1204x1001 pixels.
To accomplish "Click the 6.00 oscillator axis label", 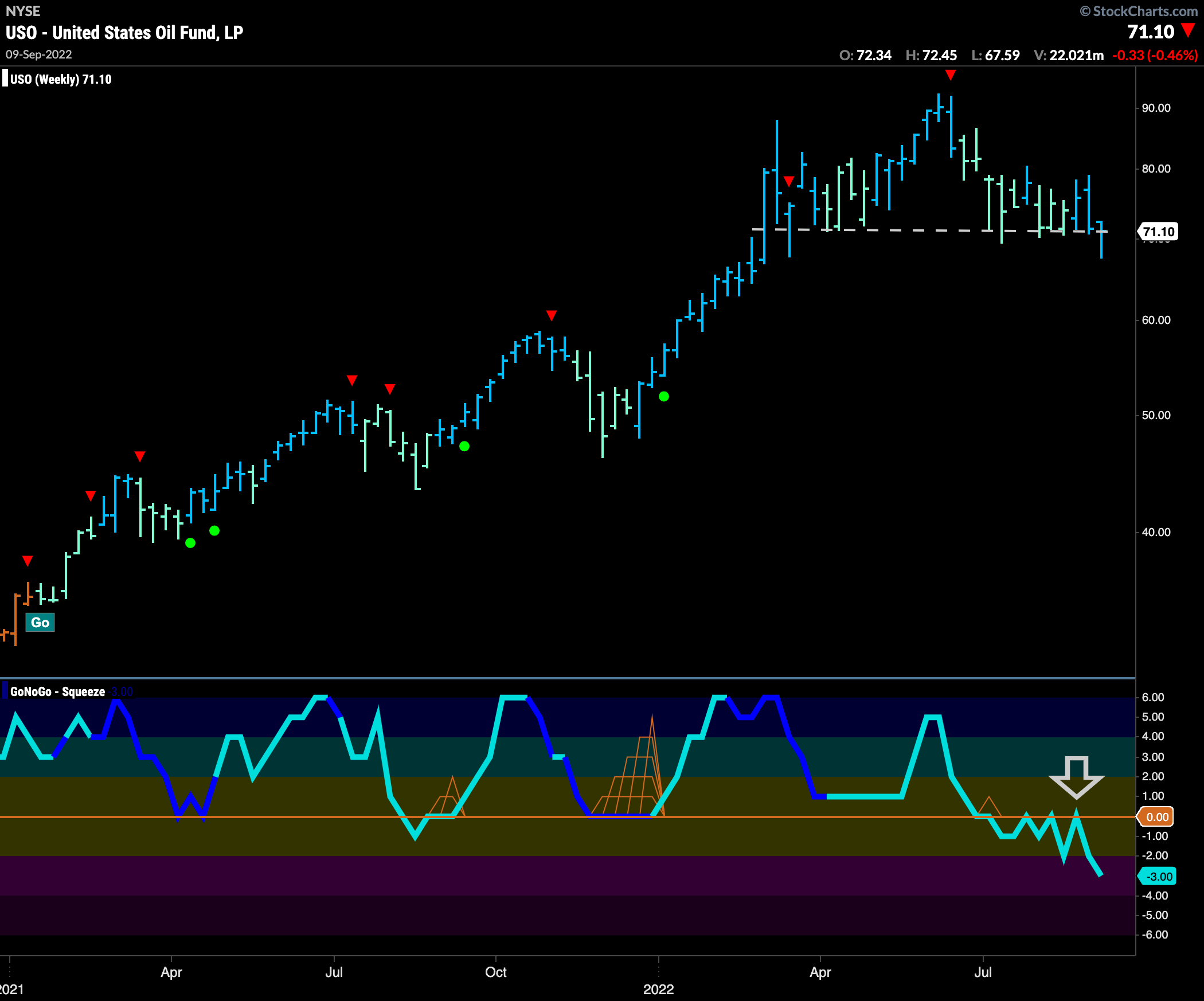I will 1153,697.
